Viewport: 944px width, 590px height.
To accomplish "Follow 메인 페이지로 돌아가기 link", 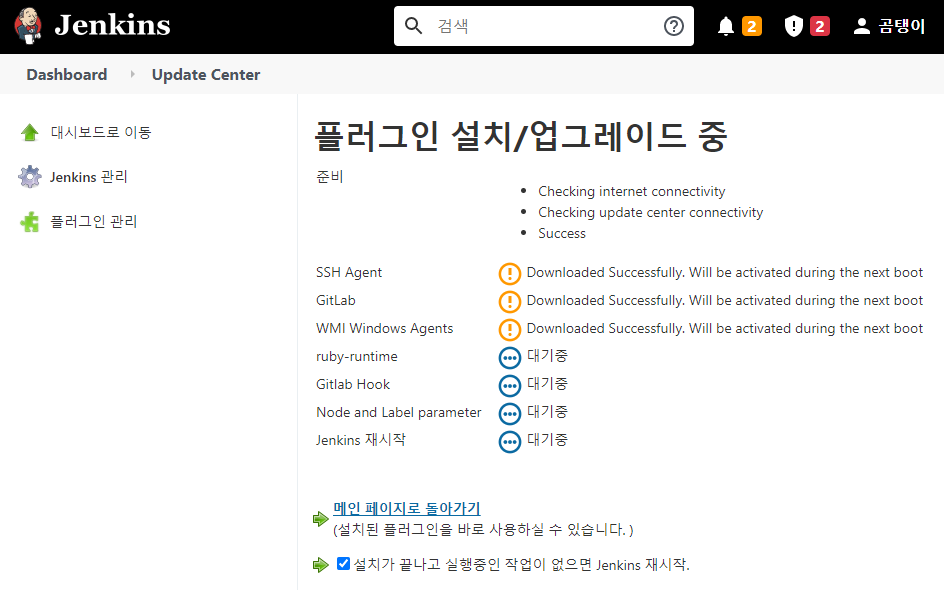I will 406,508.
